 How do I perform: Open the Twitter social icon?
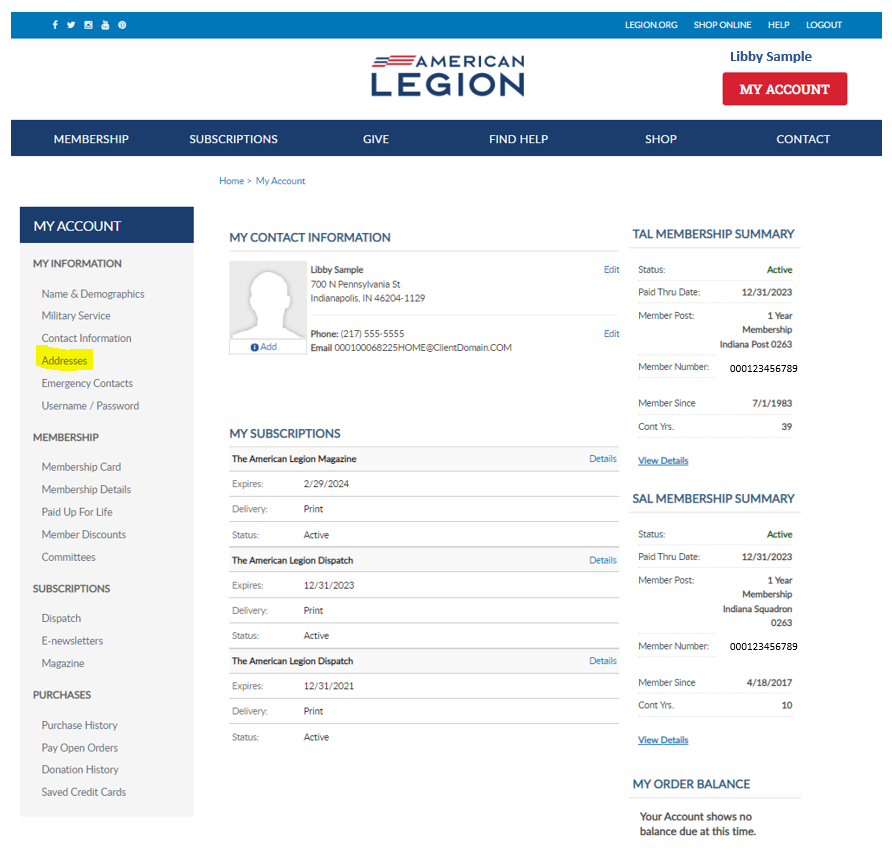point(71,24)
